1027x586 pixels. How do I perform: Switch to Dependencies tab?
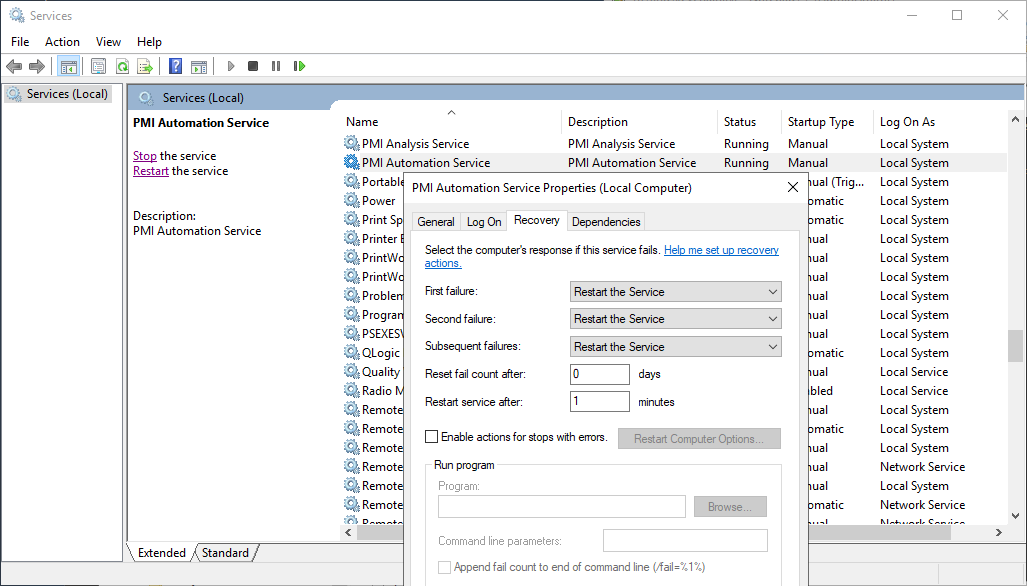(606, 222)
